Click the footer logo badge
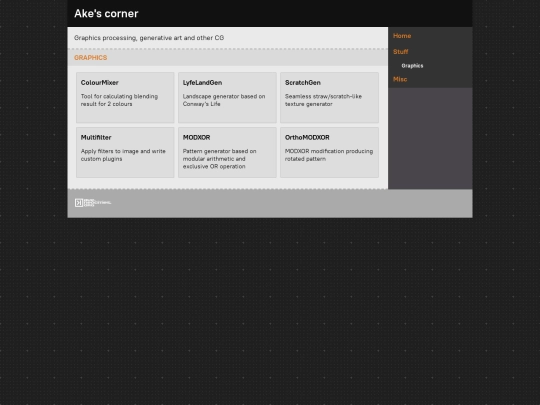The image size is (540, 405). (93, 202)
